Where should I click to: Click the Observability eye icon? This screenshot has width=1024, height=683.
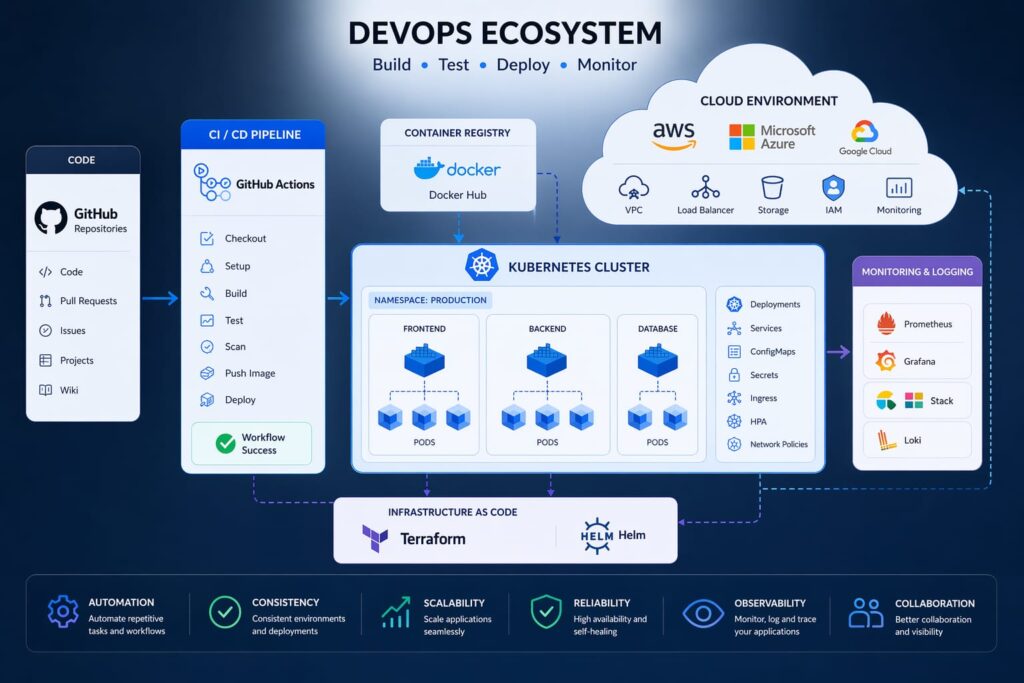703,614
